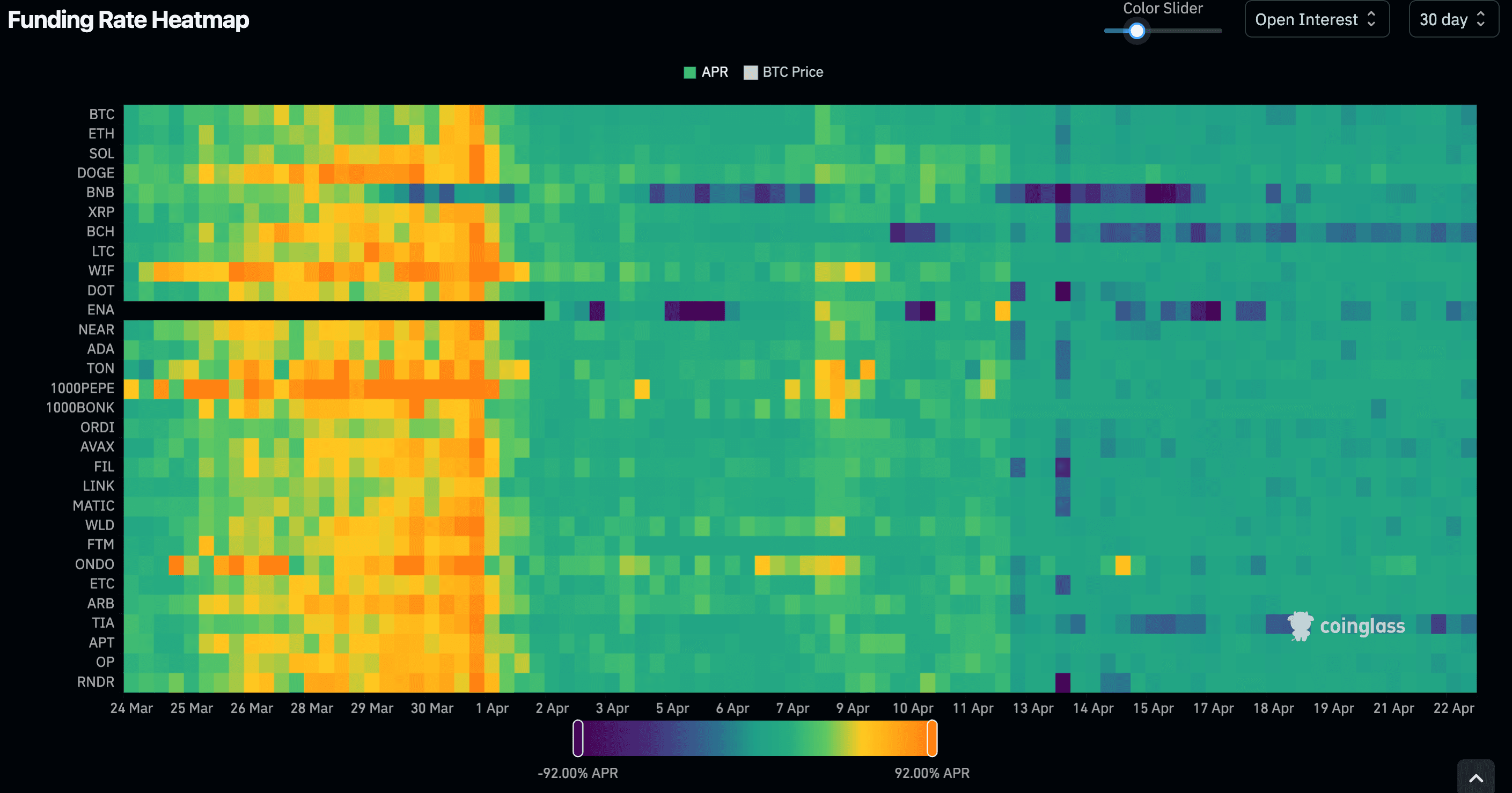Click the 1000BONK row label
Screen dimensions: 1512x793
tap(80, 407)
